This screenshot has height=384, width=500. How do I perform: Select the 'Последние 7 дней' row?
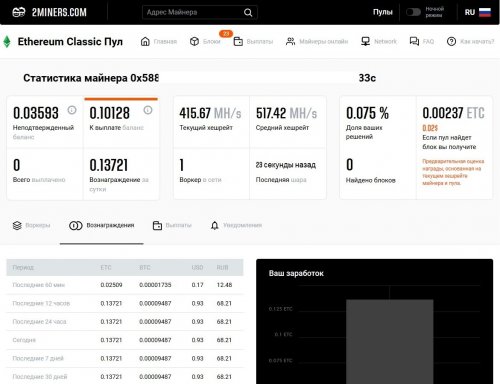125,358
